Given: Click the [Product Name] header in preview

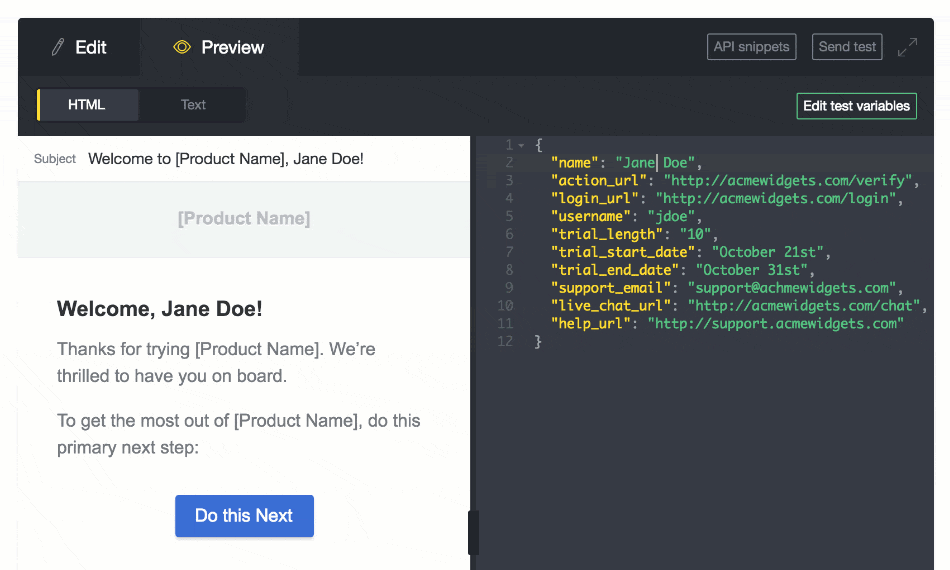Looking at the screenshot, I should (244, 218).
